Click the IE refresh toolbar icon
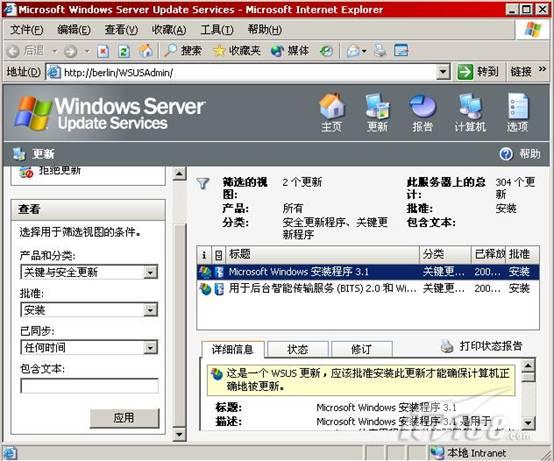This screenshot has height=461, width=554. coord(124,51)
